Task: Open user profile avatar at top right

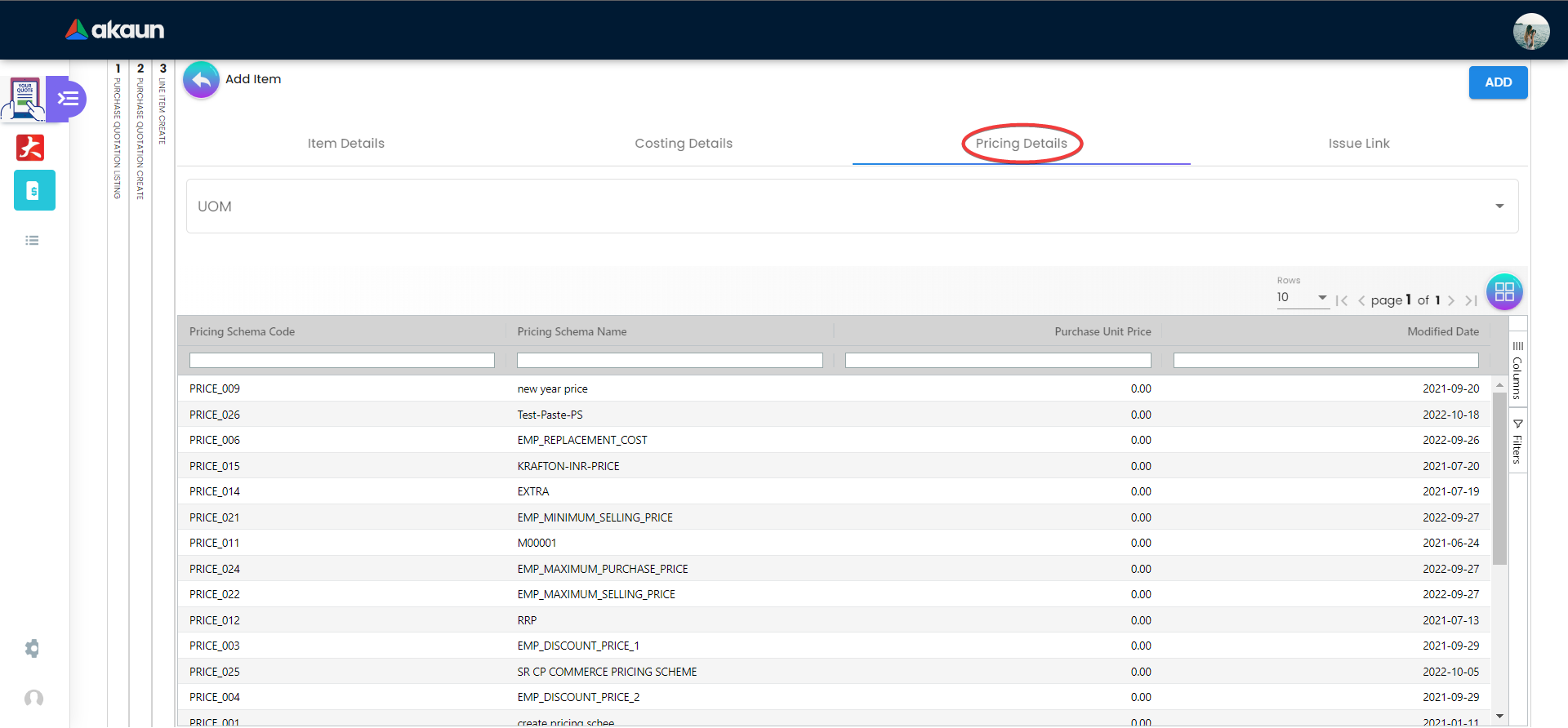Action: [1530, 32]
